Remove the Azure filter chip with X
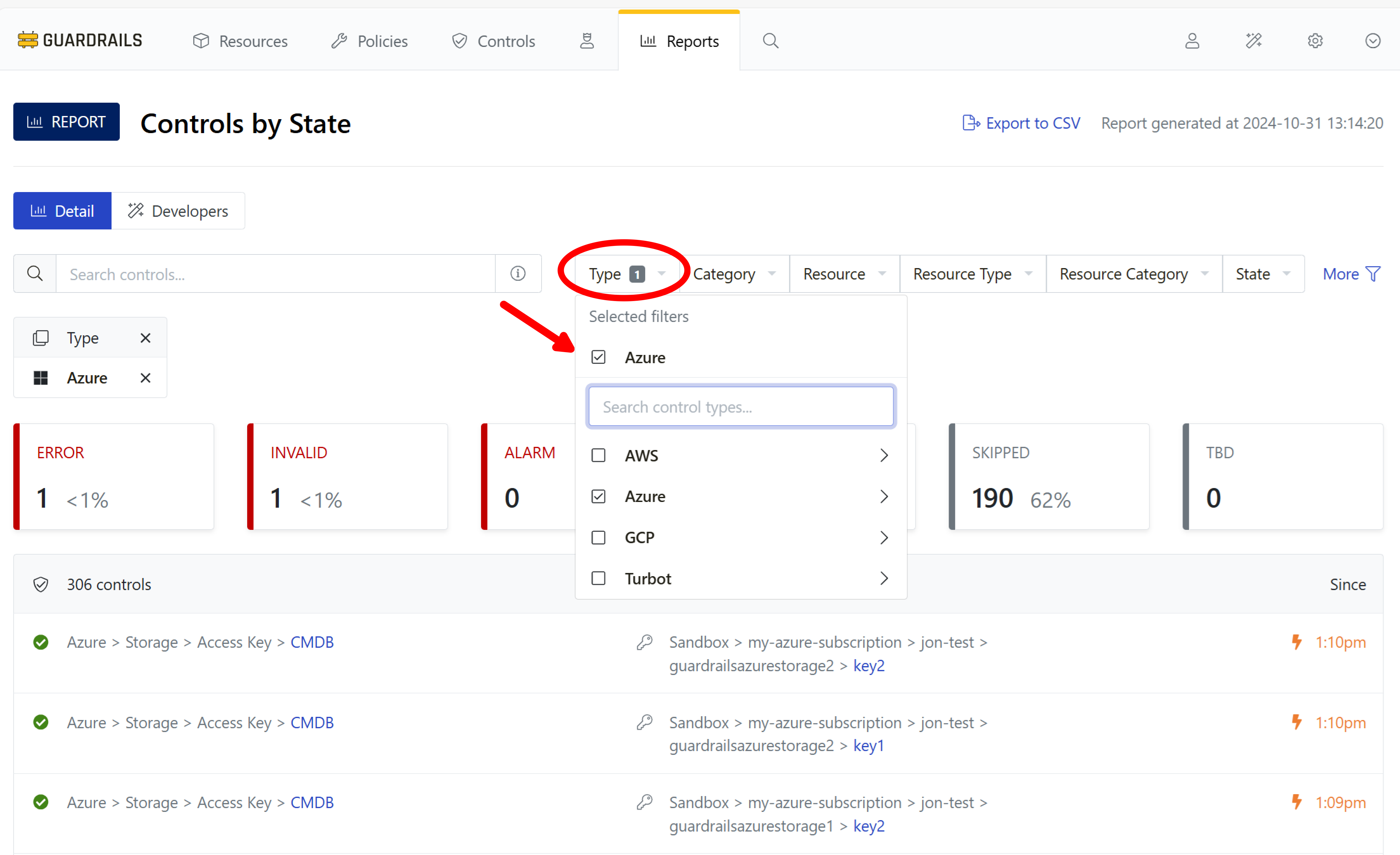1400x855 pixels. coord(145,378)
